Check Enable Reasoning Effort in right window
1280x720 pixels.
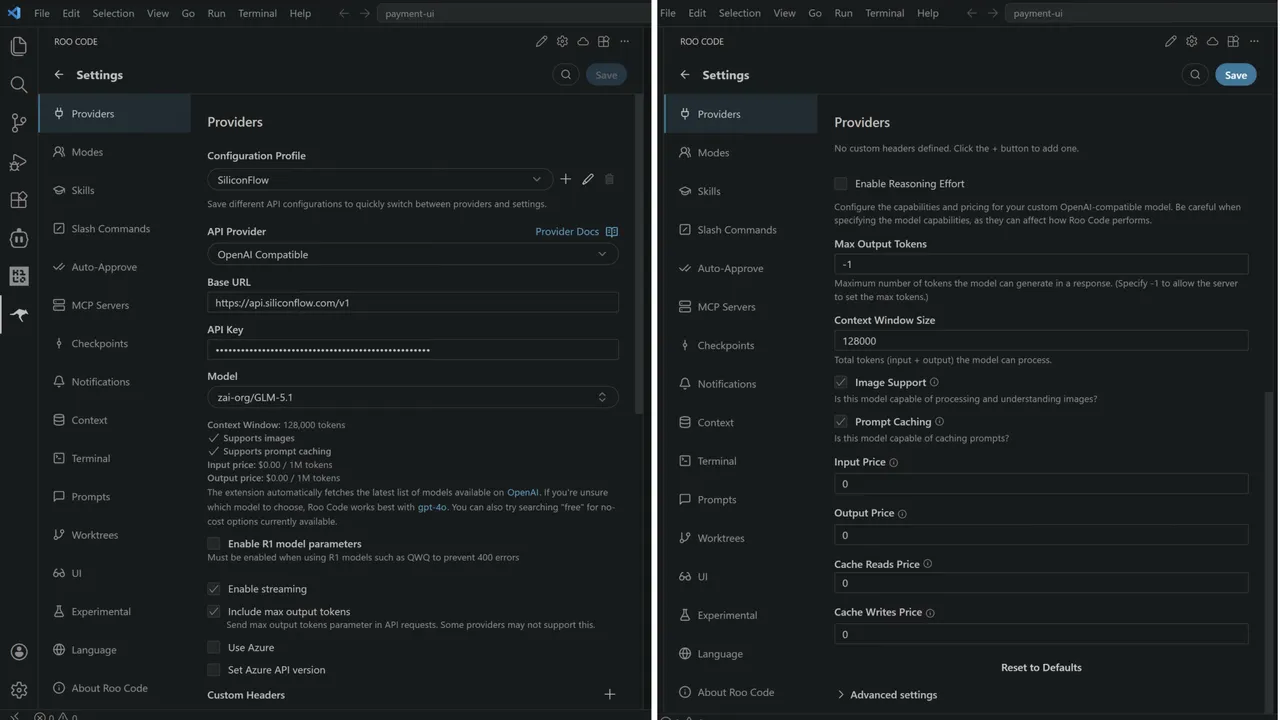[841, 184]
